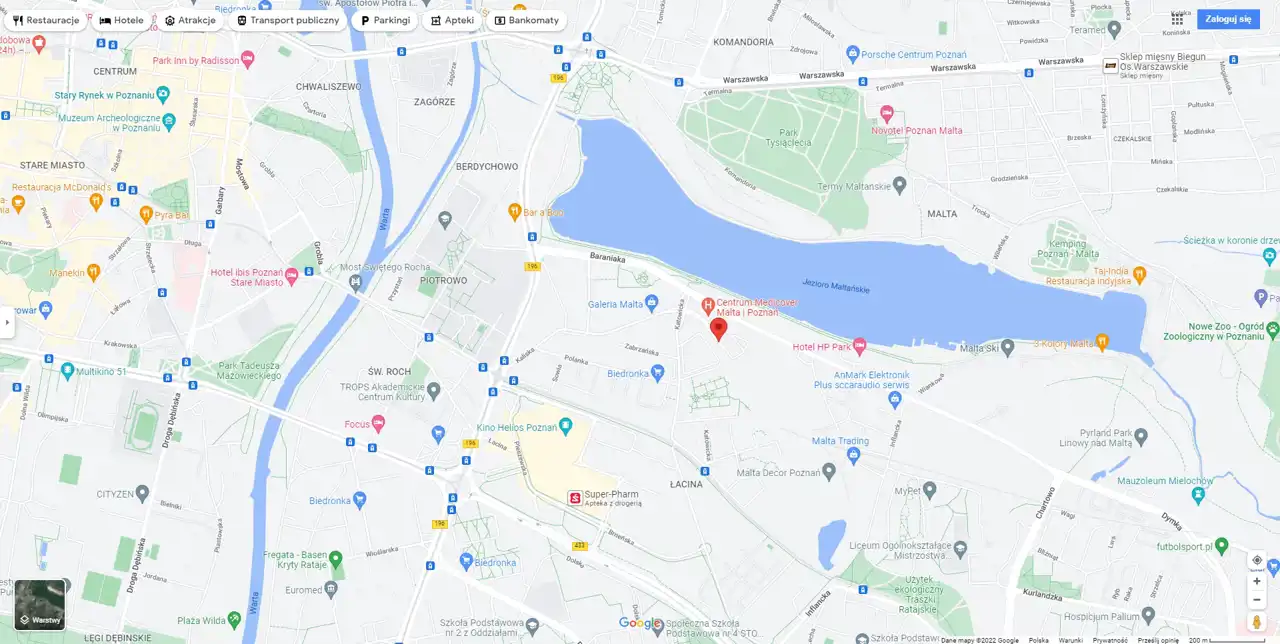
Task: Open the Google apps grid icon
Action: pyautogui.click(x=1177, y=19)
